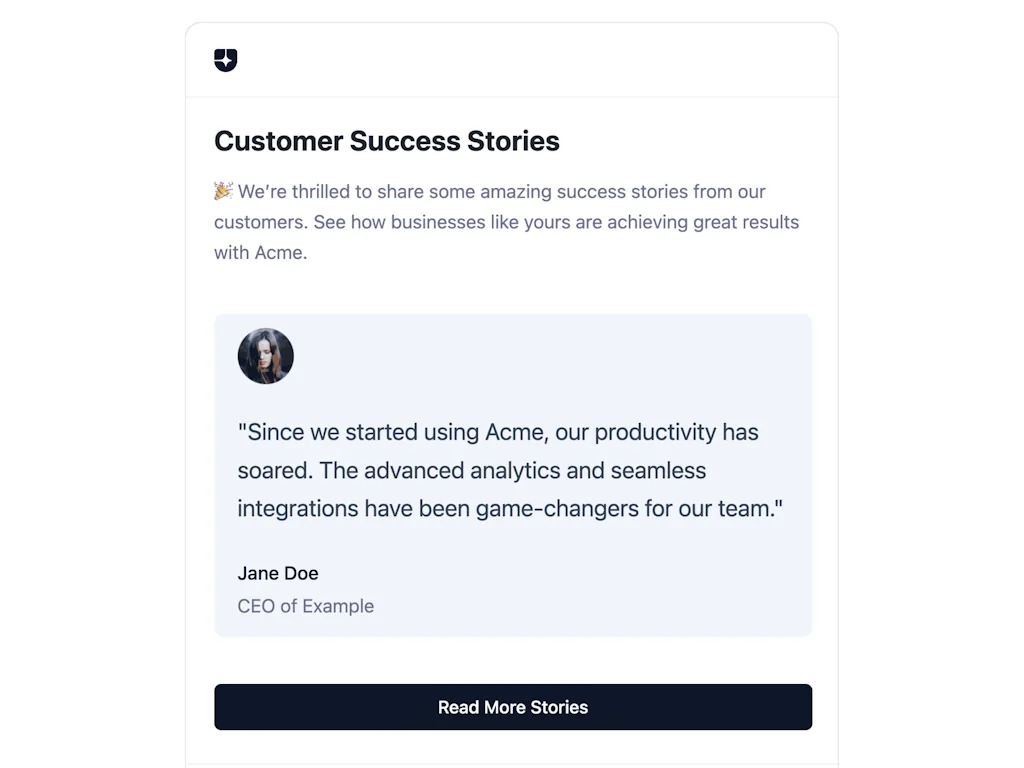Select the dark shield logo in the header
The height and width of the screenshot is (768, 1024).
225,61
